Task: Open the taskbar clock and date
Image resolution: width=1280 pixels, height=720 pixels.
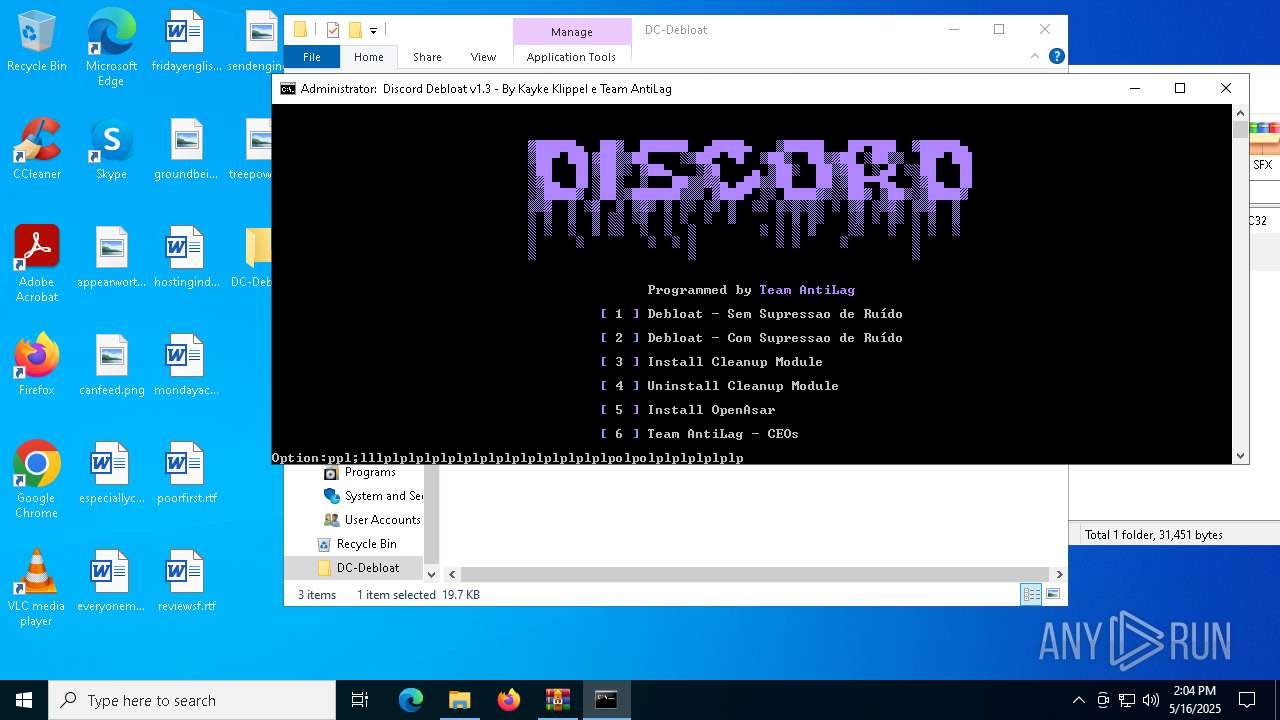Action: [x=1194, y=700]
